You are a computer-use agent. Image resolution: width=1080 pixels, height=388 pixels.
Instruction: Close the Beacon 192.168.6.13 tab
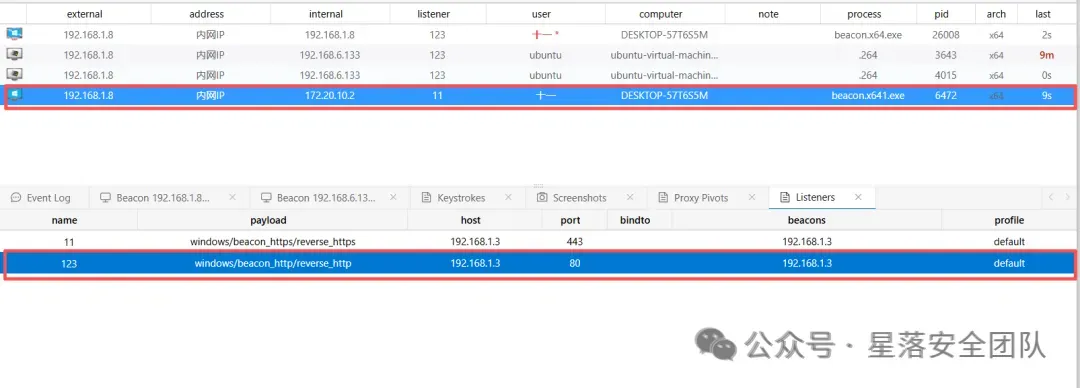pyautogui.click(x=393, y=197)
